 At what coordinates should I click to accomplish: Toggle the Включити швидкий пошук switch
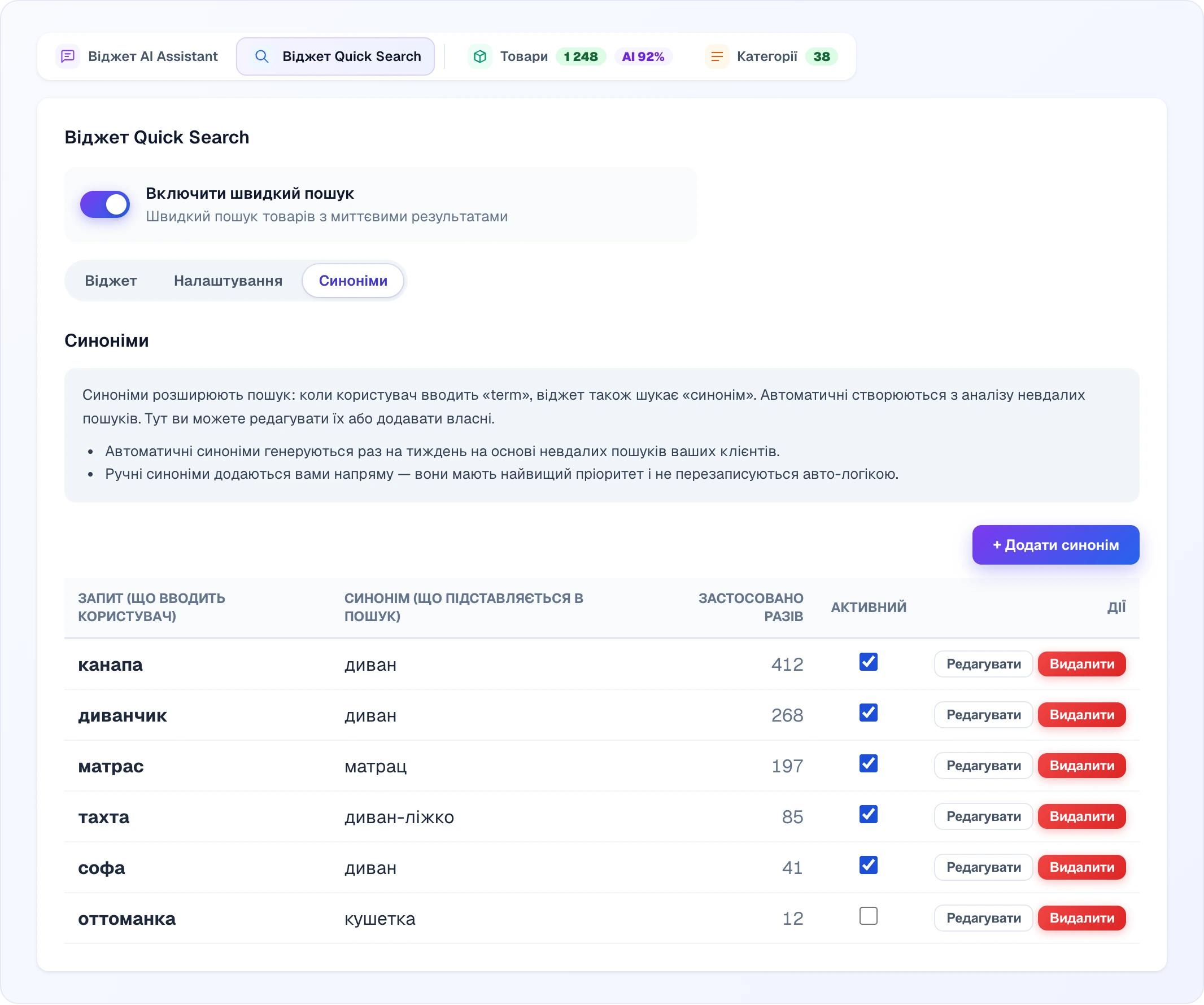click(x=105, y=204)
